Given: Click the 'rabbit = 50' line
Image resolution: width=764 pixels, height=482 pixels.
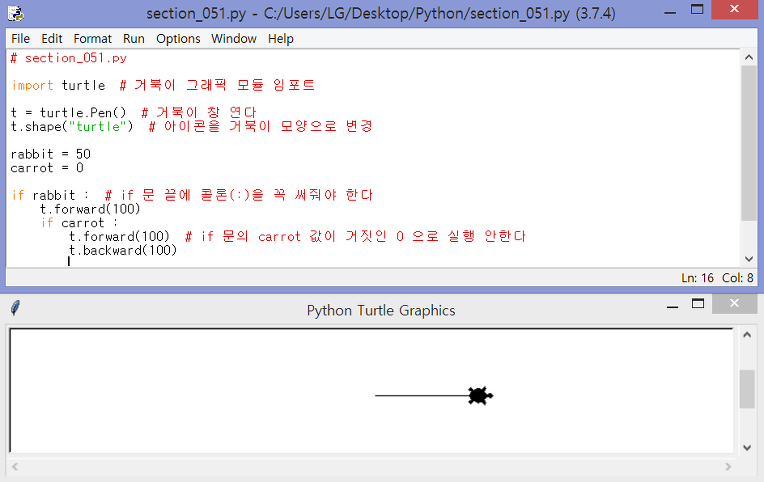Looking at the screenshot, I should click(x=51, y=154).
